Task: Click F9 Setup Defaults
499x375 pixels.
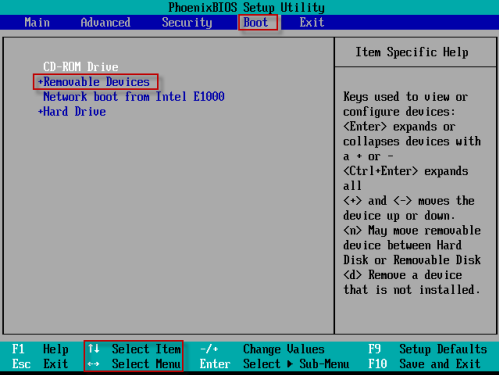Action: coord(428,349)
